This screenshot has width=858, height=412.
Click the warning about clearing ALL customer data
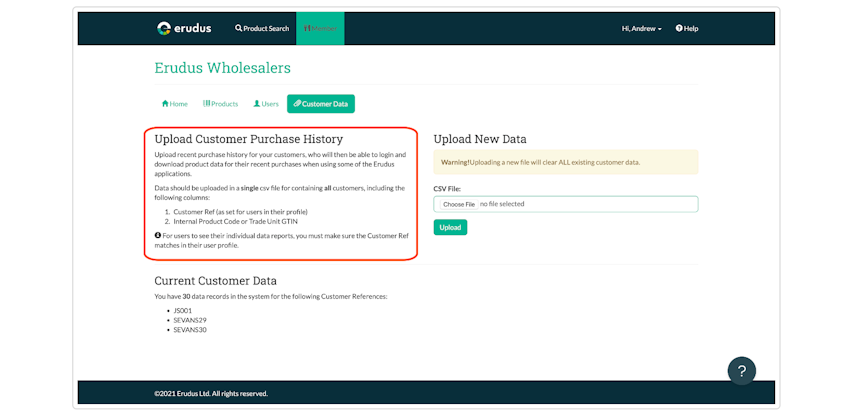click(566, 163)
